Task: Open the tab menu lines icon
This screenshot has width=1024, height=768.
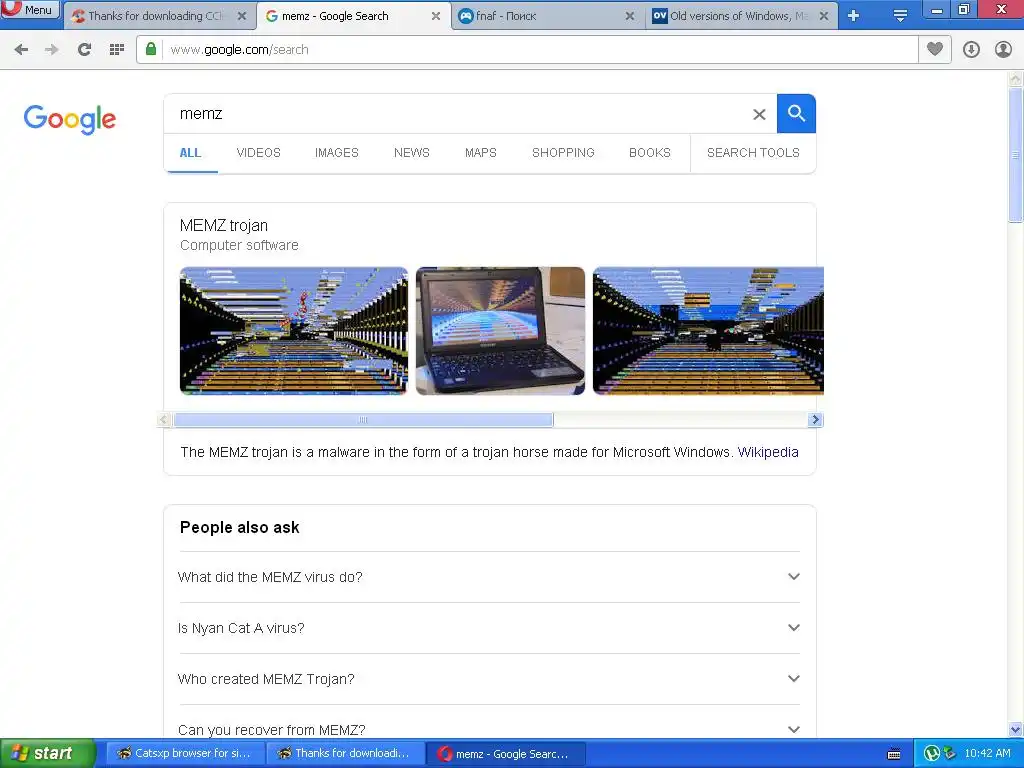Action: pyautogui.click(x=900, y=16)
